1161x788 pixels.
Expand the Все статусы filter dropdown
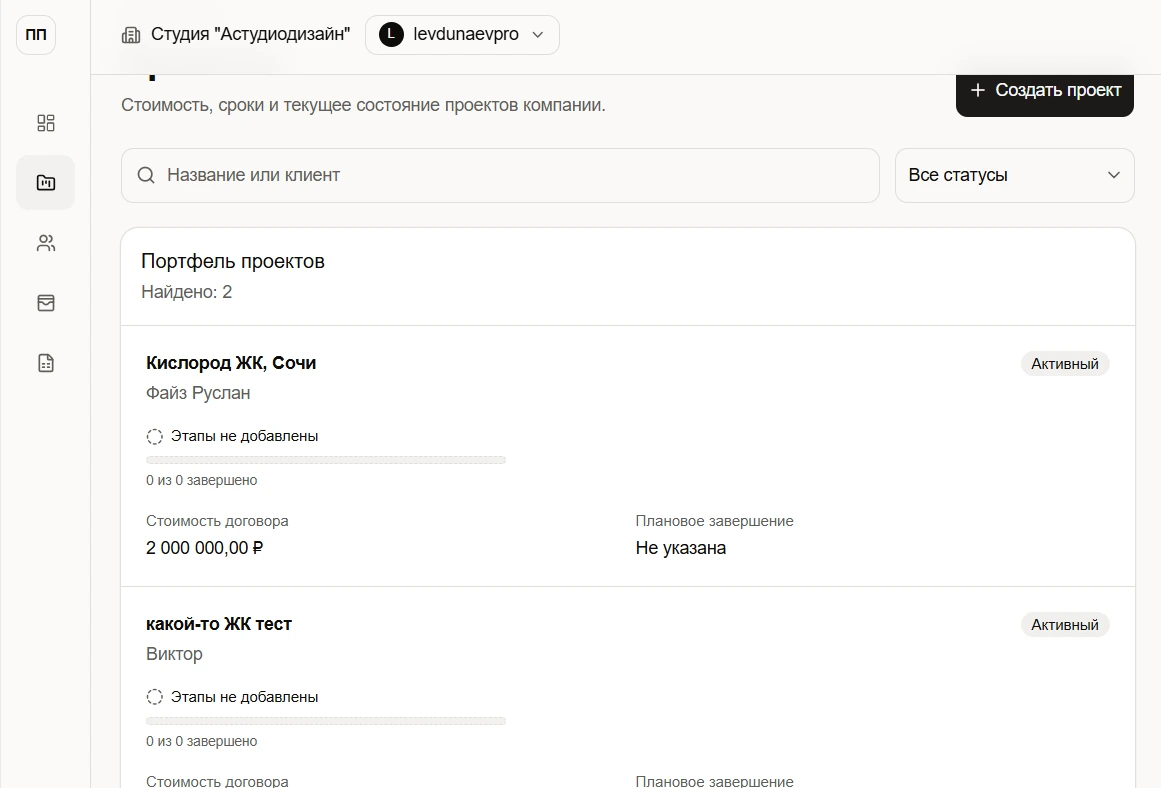pyautogui.click(x=1014, y=176)
